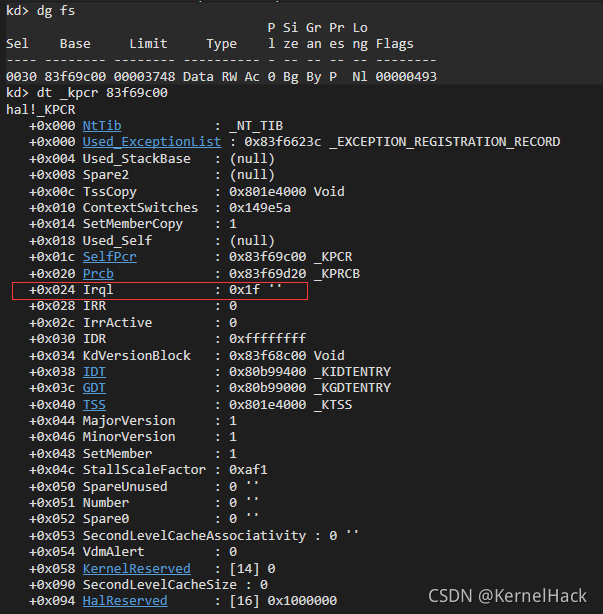Follow the Used_ExceptionList link
This screenshot has height=614, width=603.
click(152, 142)
